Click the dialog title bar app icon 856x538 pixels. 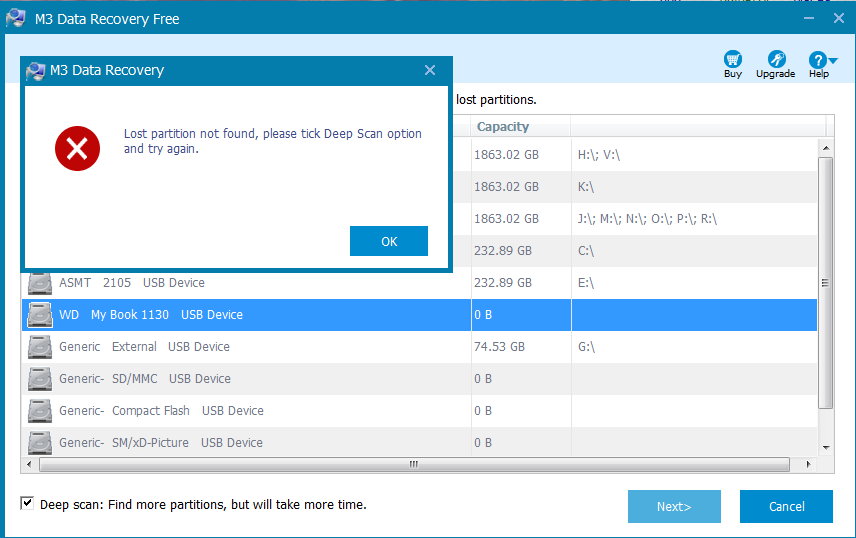click(x=35, y=70)
